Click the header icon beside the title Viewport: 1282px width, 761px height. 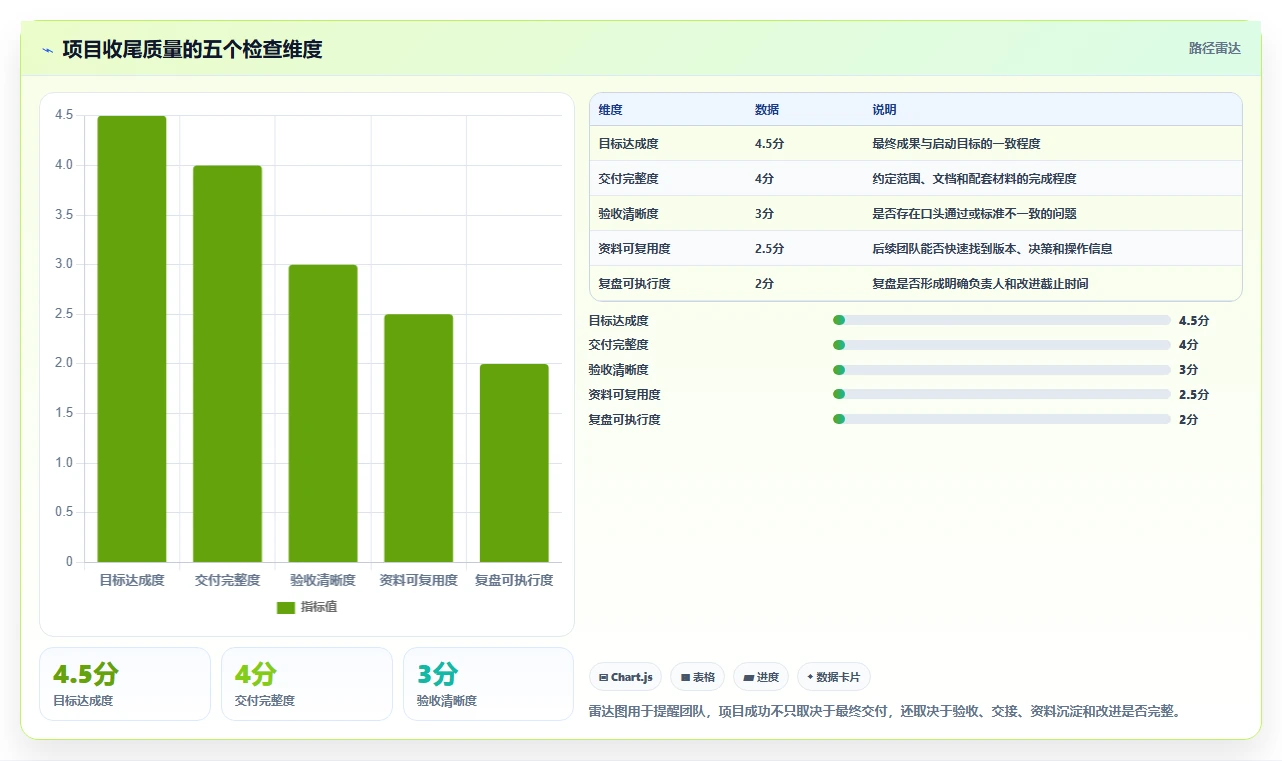(x=47, y=50)
